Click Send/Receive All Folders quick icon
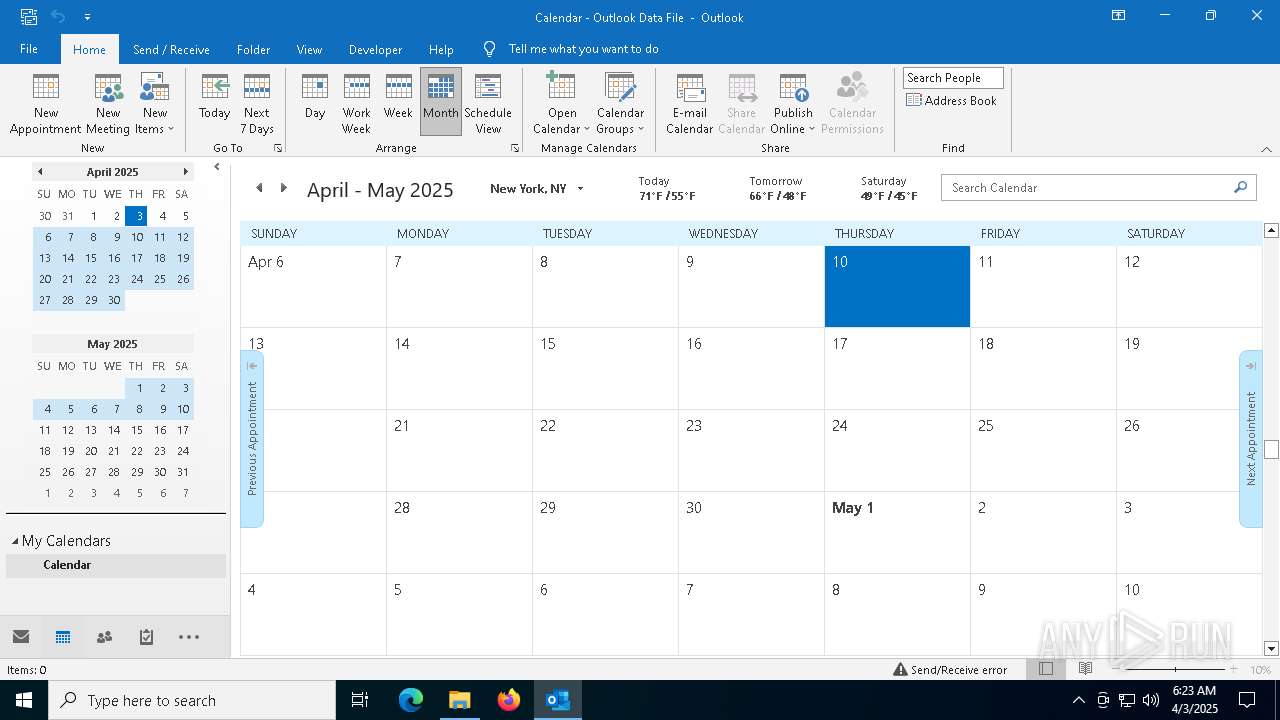The width and height of the screenshot is (1280, 720). point(29,17)
